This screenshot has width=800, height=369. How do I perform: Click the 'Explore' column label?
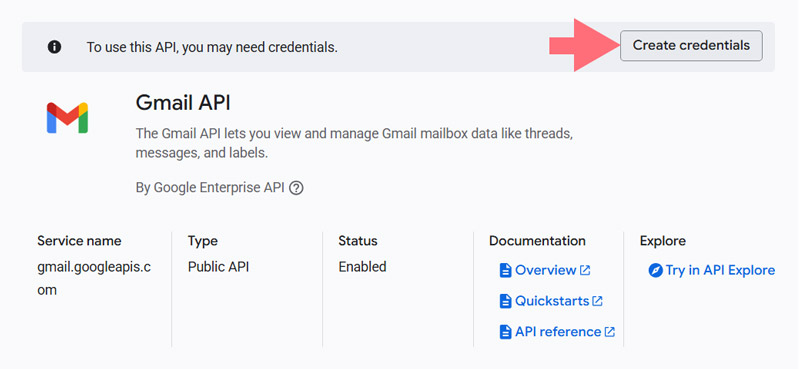(663, 241)
